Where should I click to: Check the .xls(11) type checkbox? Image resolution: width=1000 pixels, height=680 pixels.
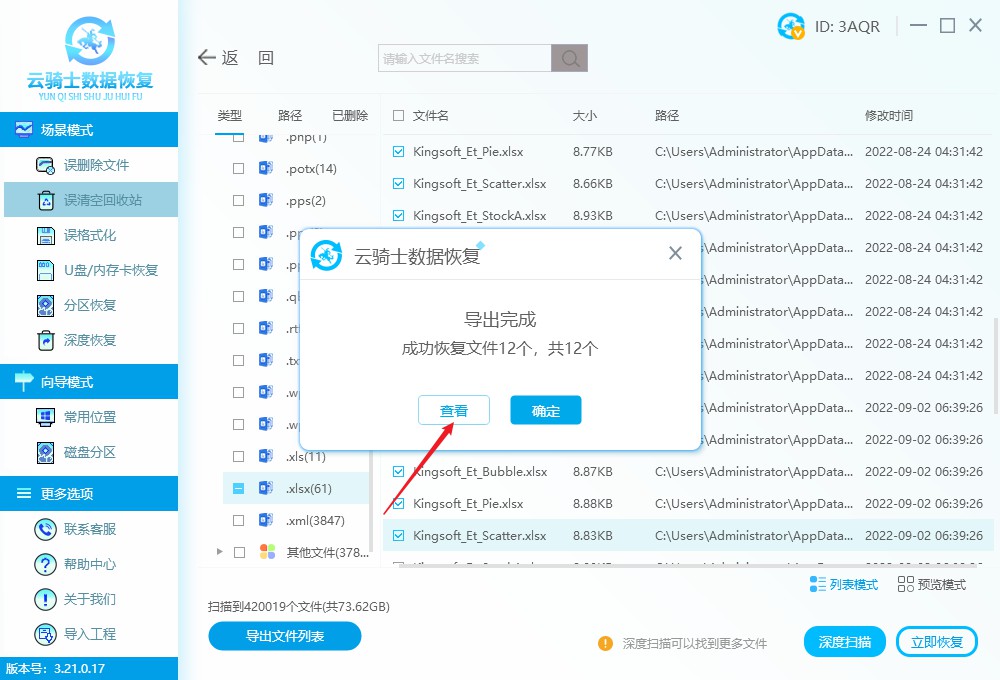coord(239,457)
